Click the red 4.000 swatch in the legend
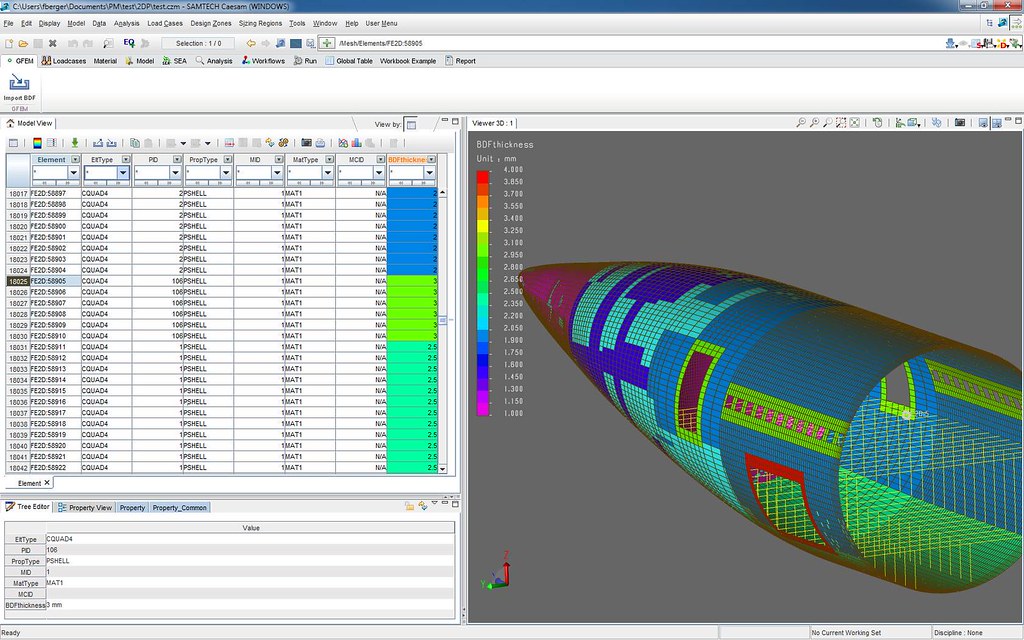Viewport: 1024px width, 640px height. (483, 176)
